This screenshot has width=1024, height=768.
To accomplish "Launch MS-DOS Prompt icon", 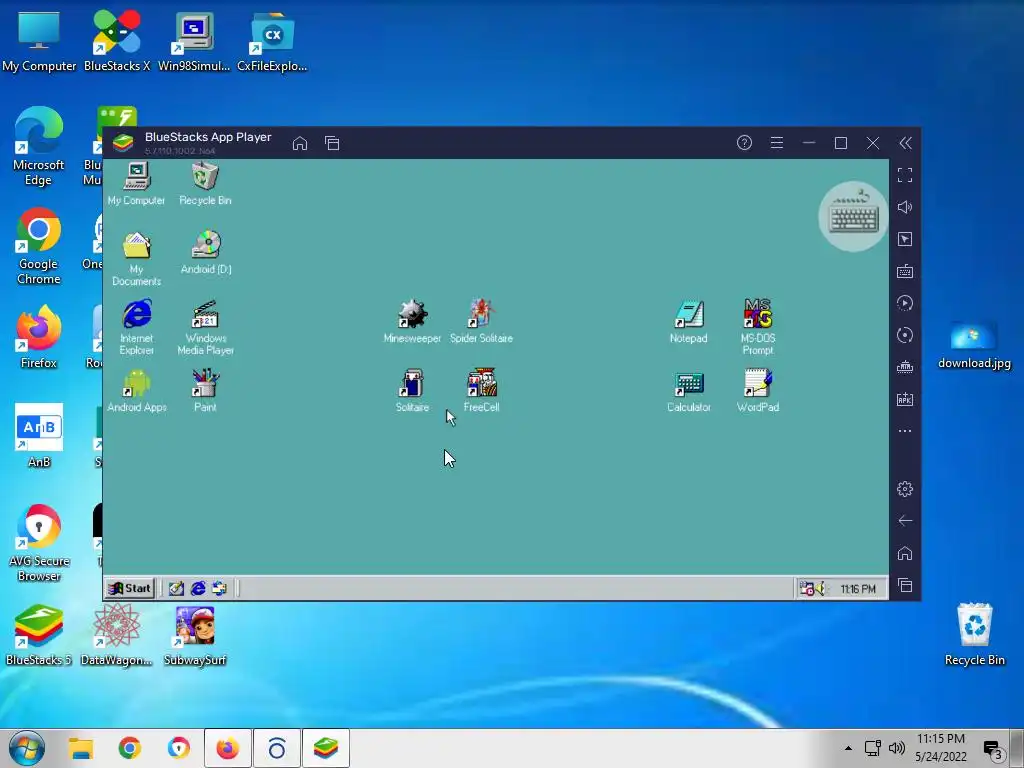I will [x=758, y=327].
